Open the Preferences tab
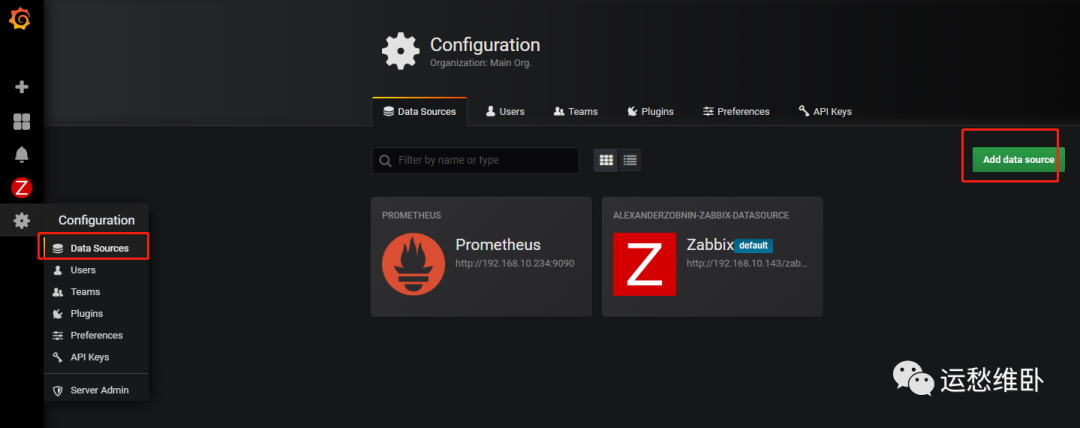The width and height of the screenshot is (1080, 428). tap(736, 111)
